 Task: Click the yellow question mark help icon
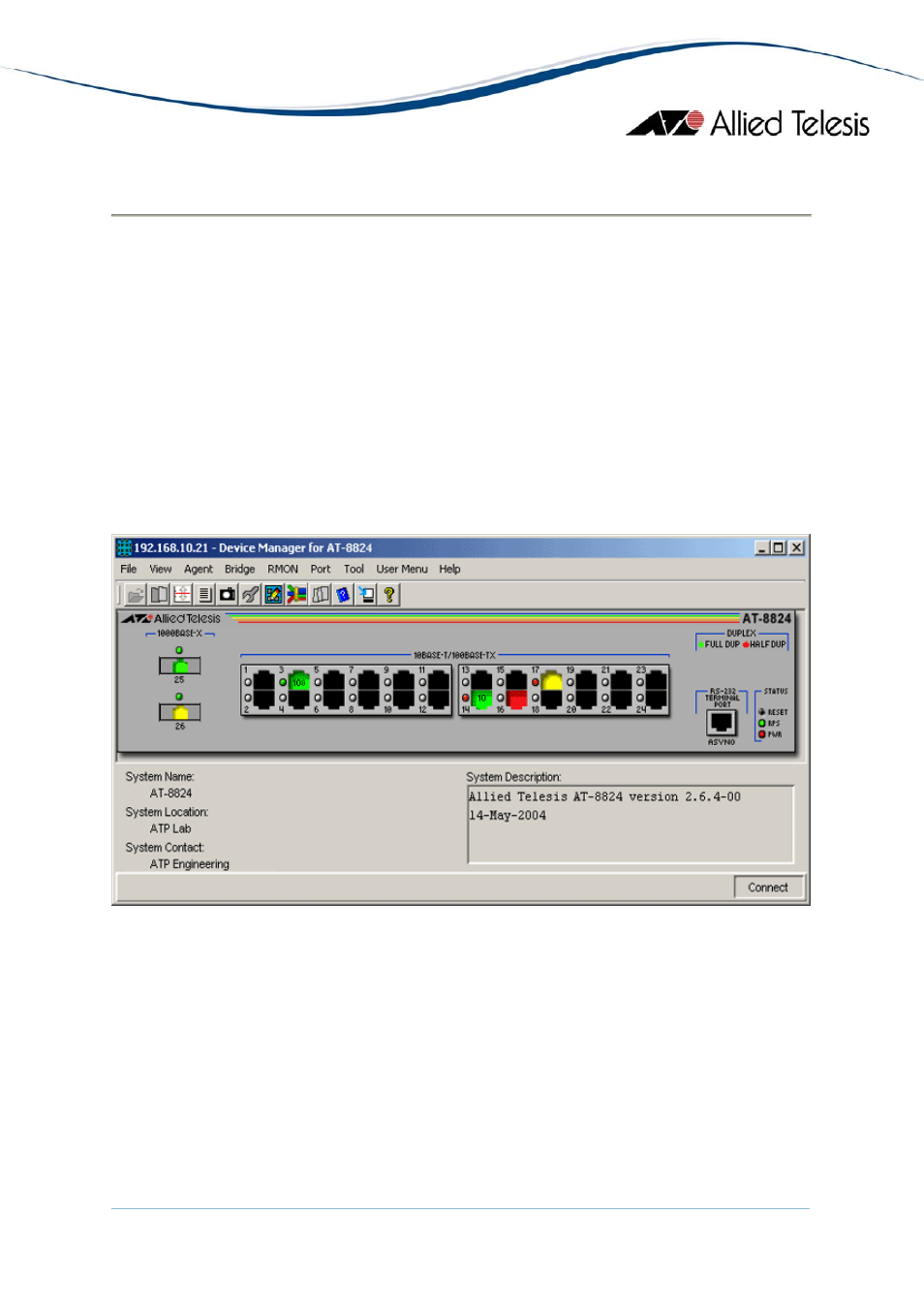(x=388, y=595)
